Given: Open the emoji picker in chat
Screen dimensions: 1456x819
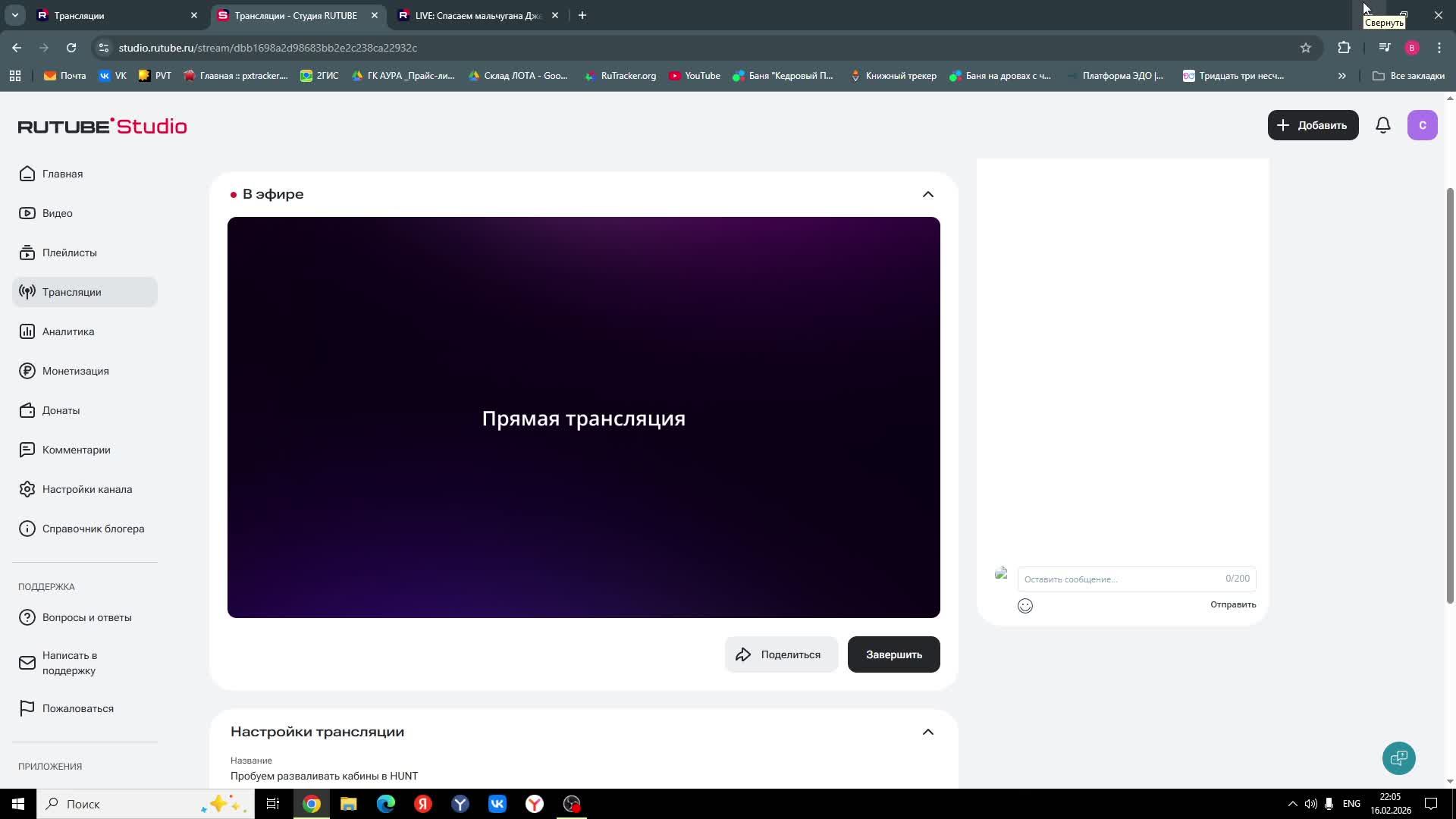Looking at the screenshot, I should (x=1025, y=605).
